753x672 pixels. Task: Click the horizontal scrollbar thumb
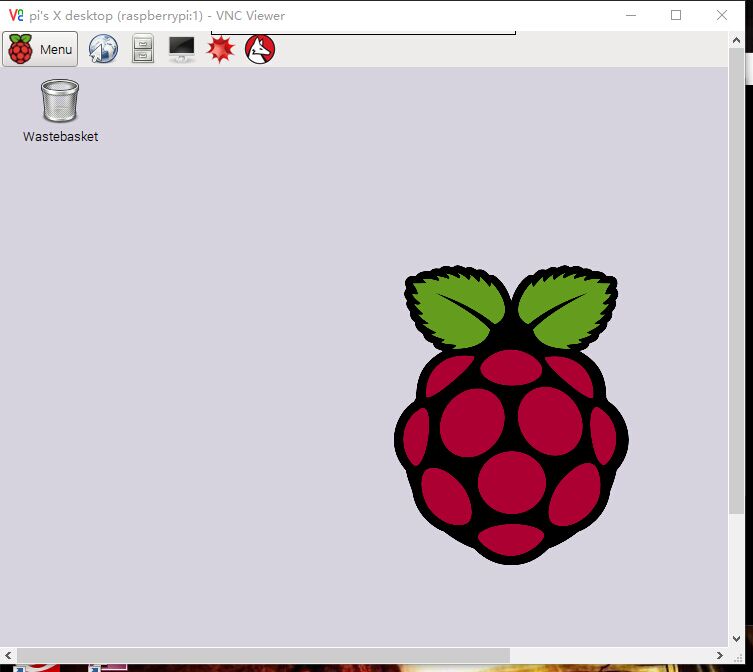(x=263, y=655)
